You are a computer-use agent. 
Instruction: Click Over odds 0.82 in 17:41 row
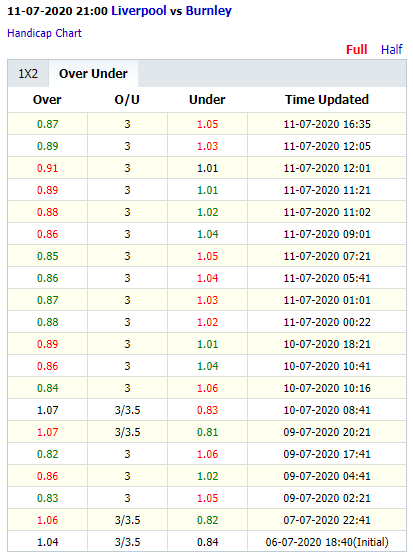coord(47,454)
